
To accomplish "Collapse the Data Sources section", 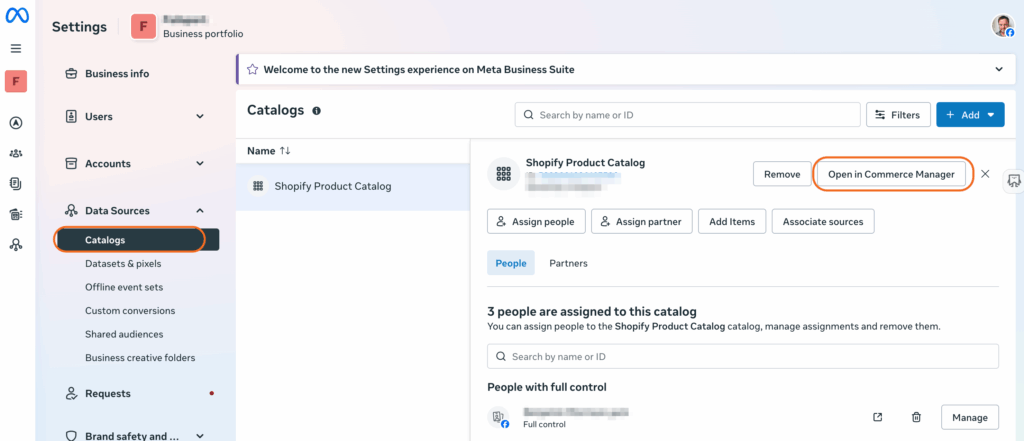I will [200, 211].
